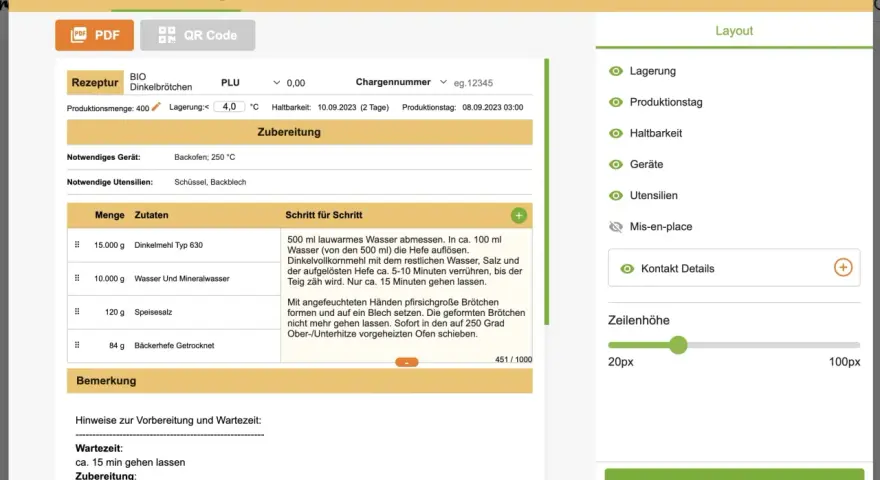Grab the drag handle of Wasser Und Mineralwasser
The width and height of the screenshot is (880, 480).
click(x=77, y=278)
